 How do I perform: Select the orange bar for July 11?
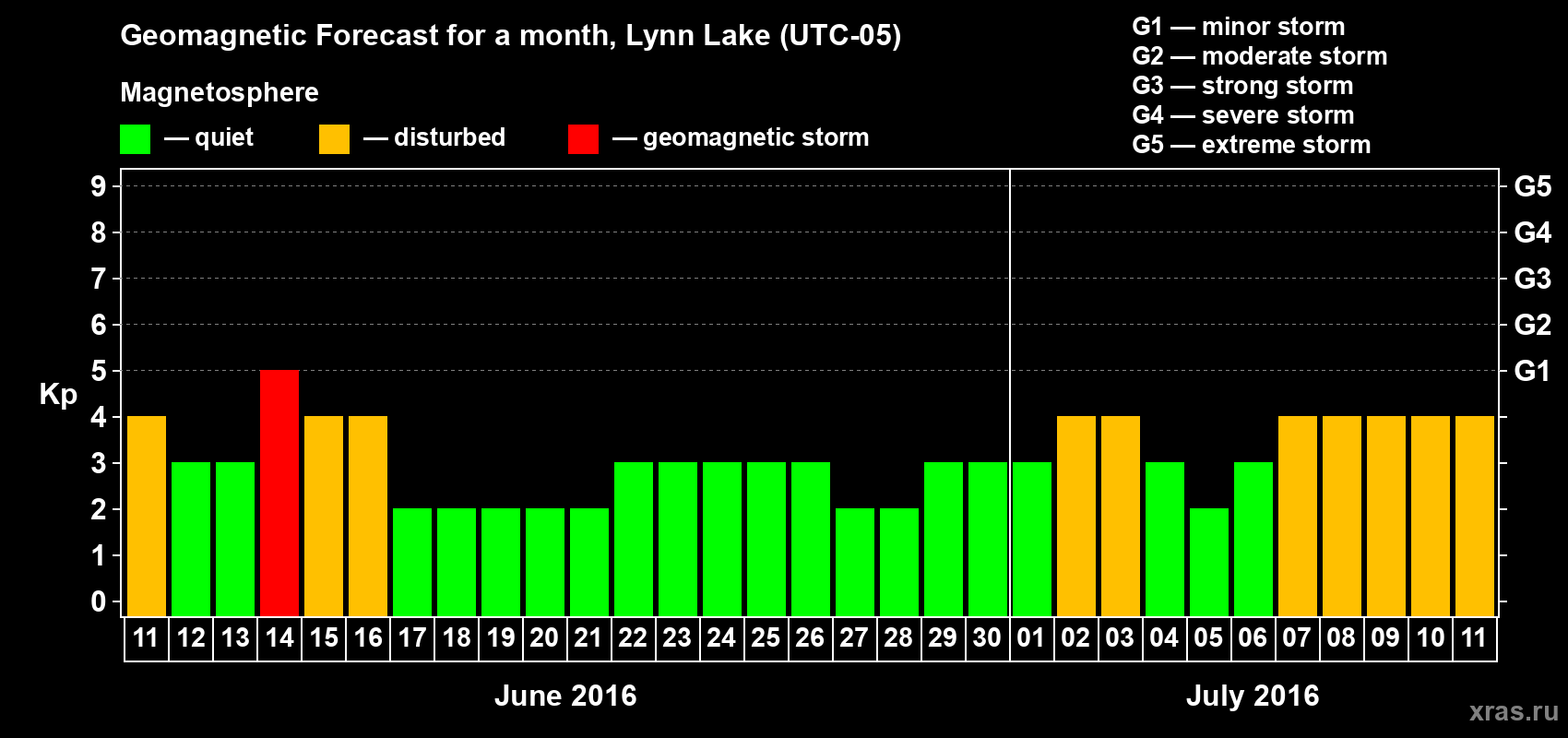click(x=1475, y=516)
